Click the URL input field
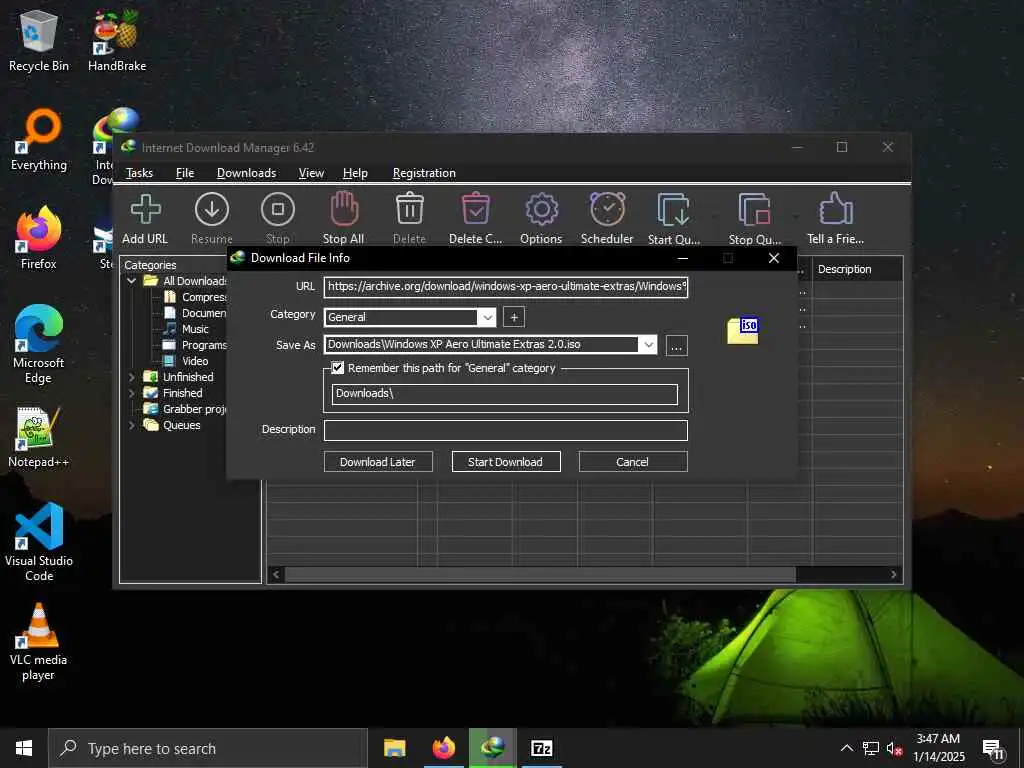Image resolution: width=1024 pixels, height=768 pixels. pyautogui.click(x=505, y=287)
